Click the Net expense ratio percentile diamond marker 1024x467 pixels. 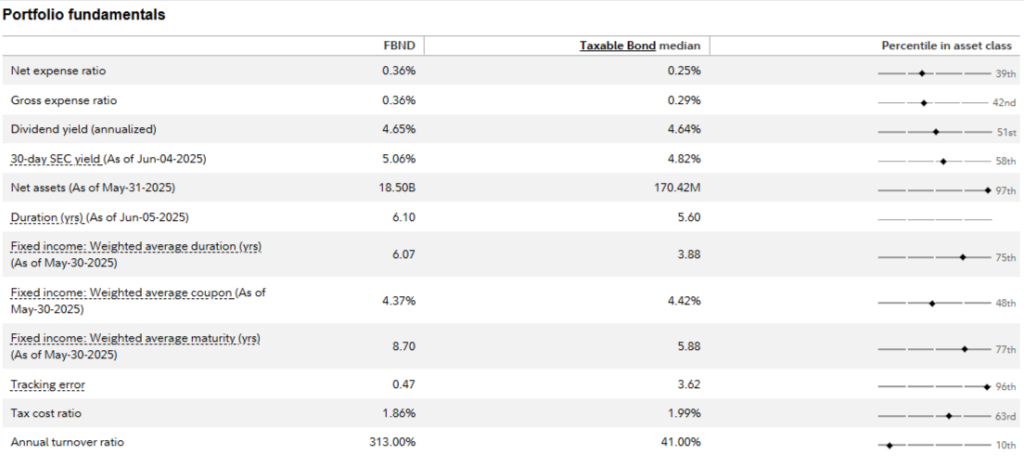(x=922, y=73)
